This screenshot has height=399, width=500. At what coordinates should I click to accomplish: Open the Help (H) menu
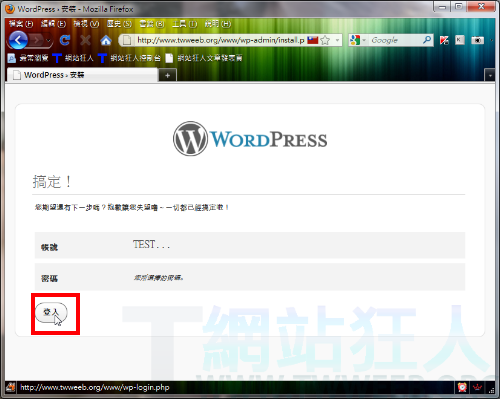point(217,24)
